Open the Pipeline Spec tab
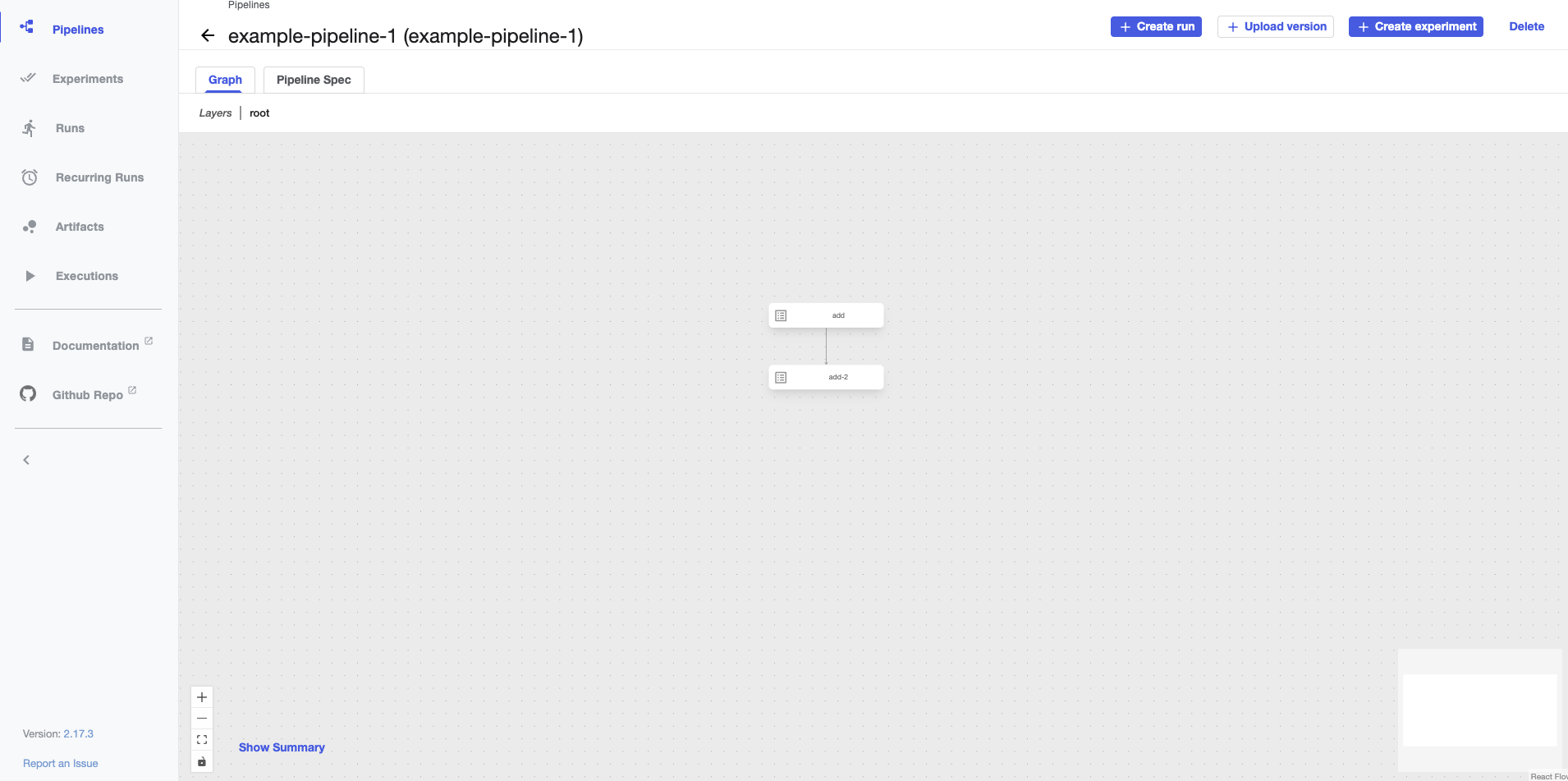1568x781 pixels. click(314, 80)
